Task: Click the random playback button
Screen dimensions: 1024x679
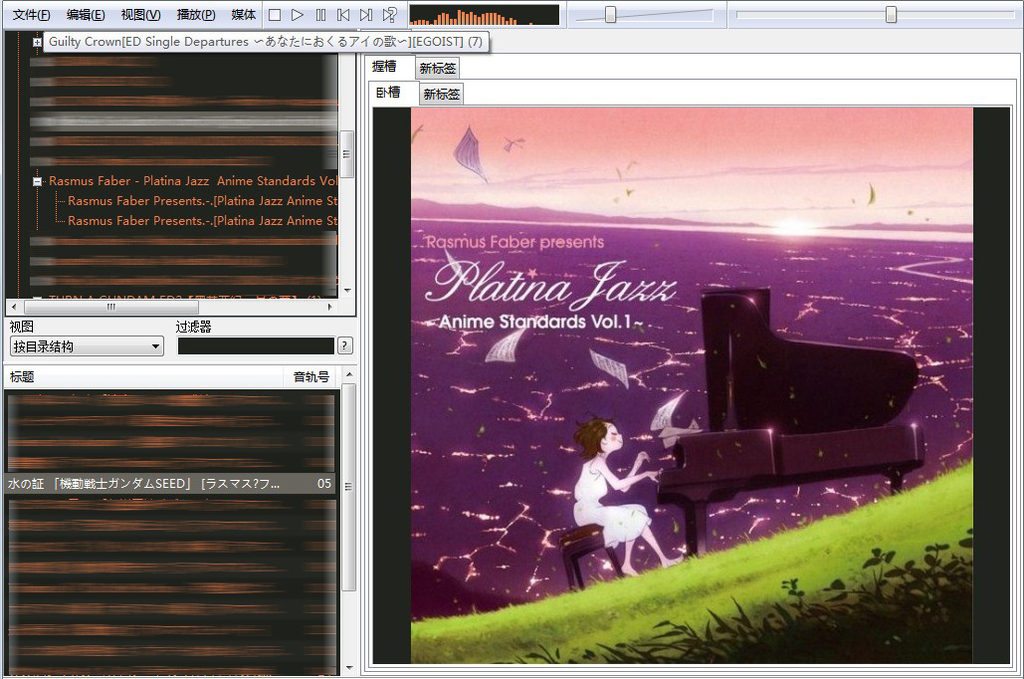Action: [389, 15]
